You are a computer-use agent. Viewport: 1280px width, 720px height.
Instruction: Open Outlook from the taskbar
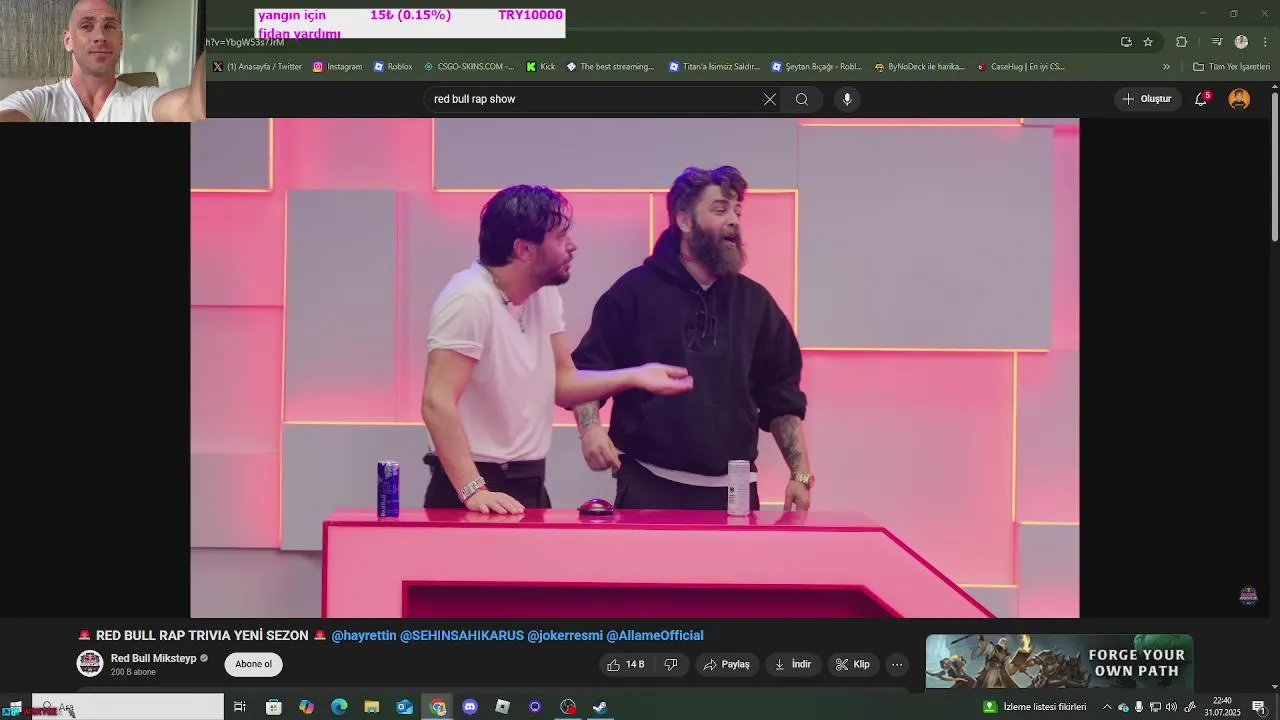click(x=404, y=707)
